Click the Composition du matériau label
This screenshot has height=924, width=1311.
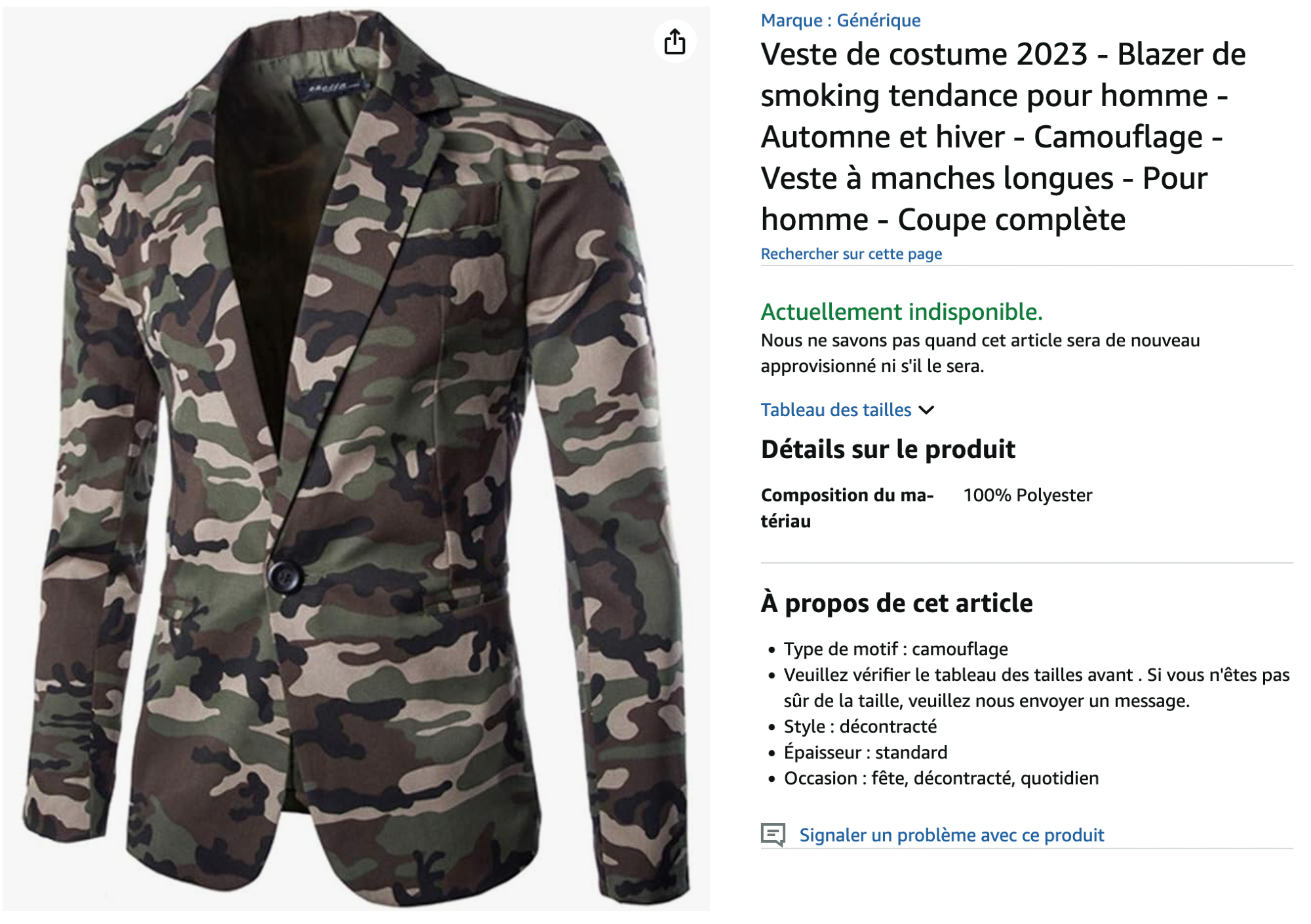pos(847,508)
